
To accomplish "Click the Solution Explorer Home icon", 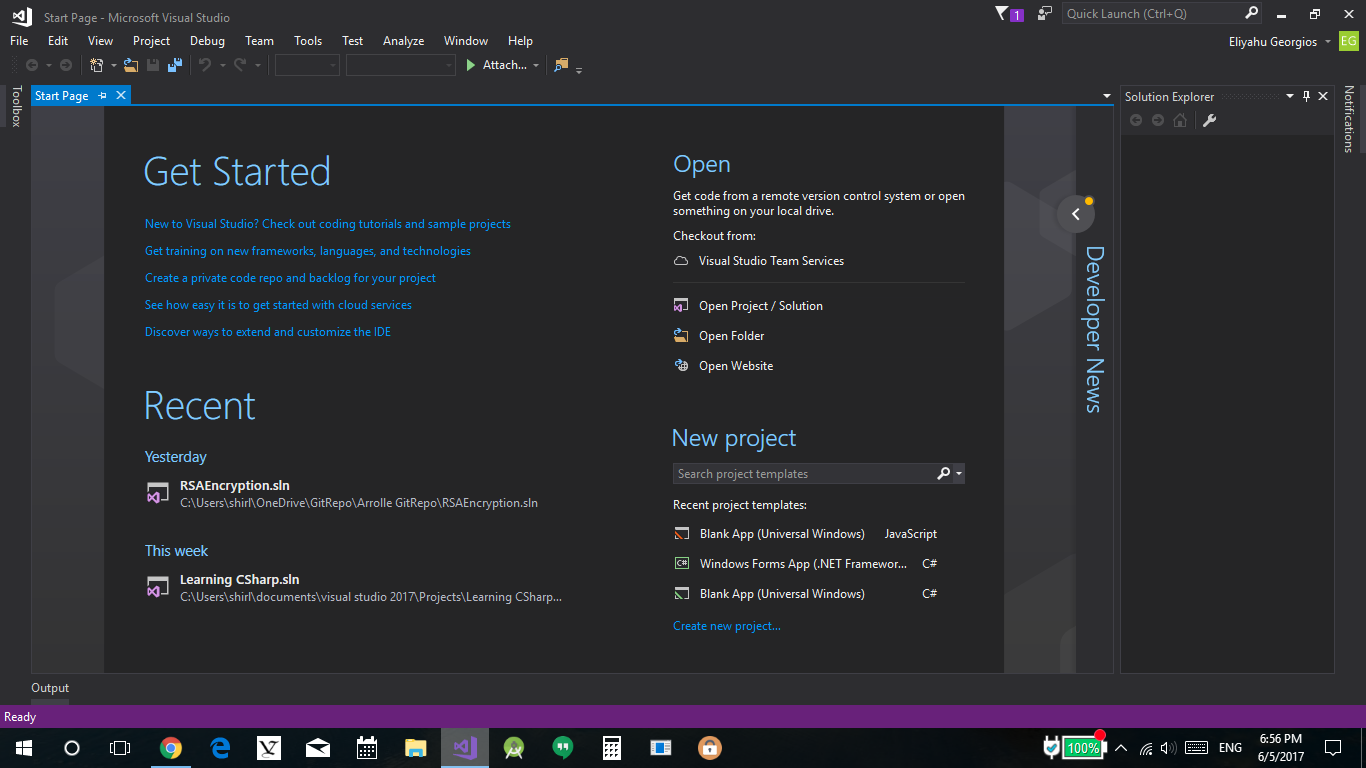I will click(1180, 120).
